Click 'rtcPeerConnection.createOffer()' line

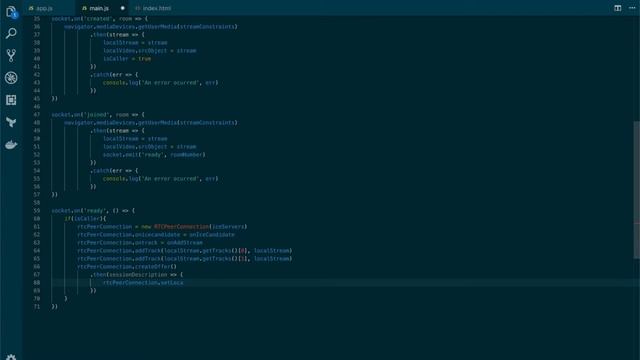pyautogui.click(x=127, y=267)
